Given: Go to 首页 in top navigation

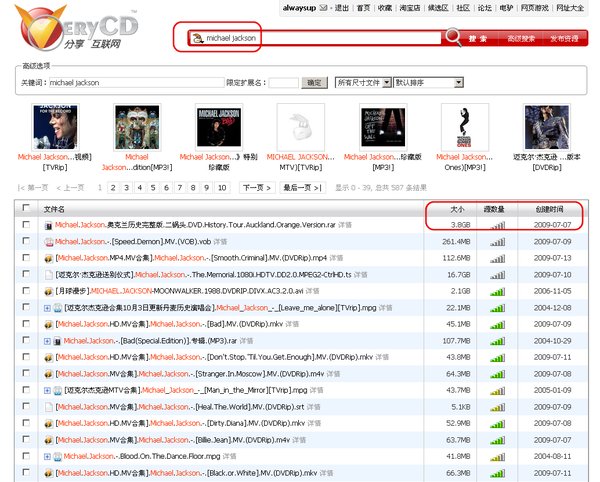Looking at the screenshot, I should pos(363,8).
